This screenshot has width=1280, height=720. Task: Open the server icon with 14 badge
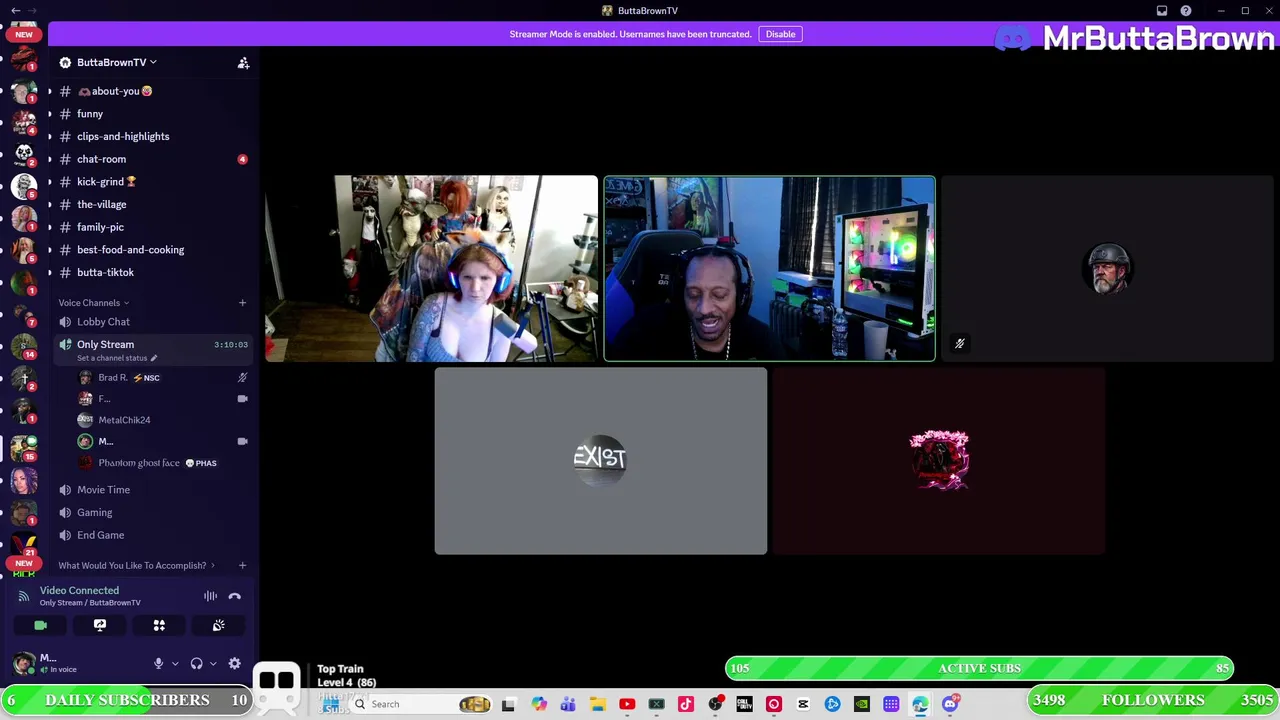(x=24, y=346)
